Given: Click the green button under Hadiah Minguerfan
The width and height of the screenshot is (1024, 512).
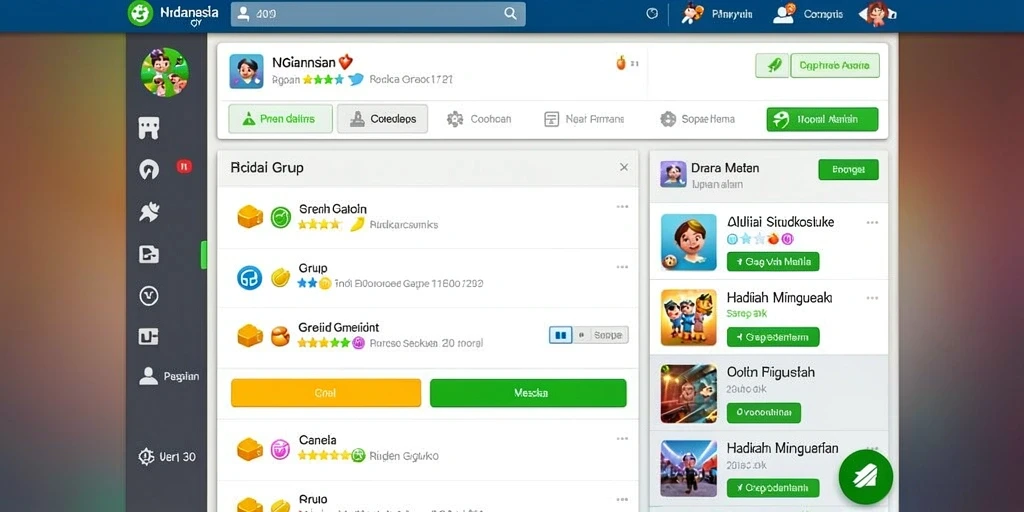Looking at the screenshot, I should pyautogui.click(x=773, y=488).
